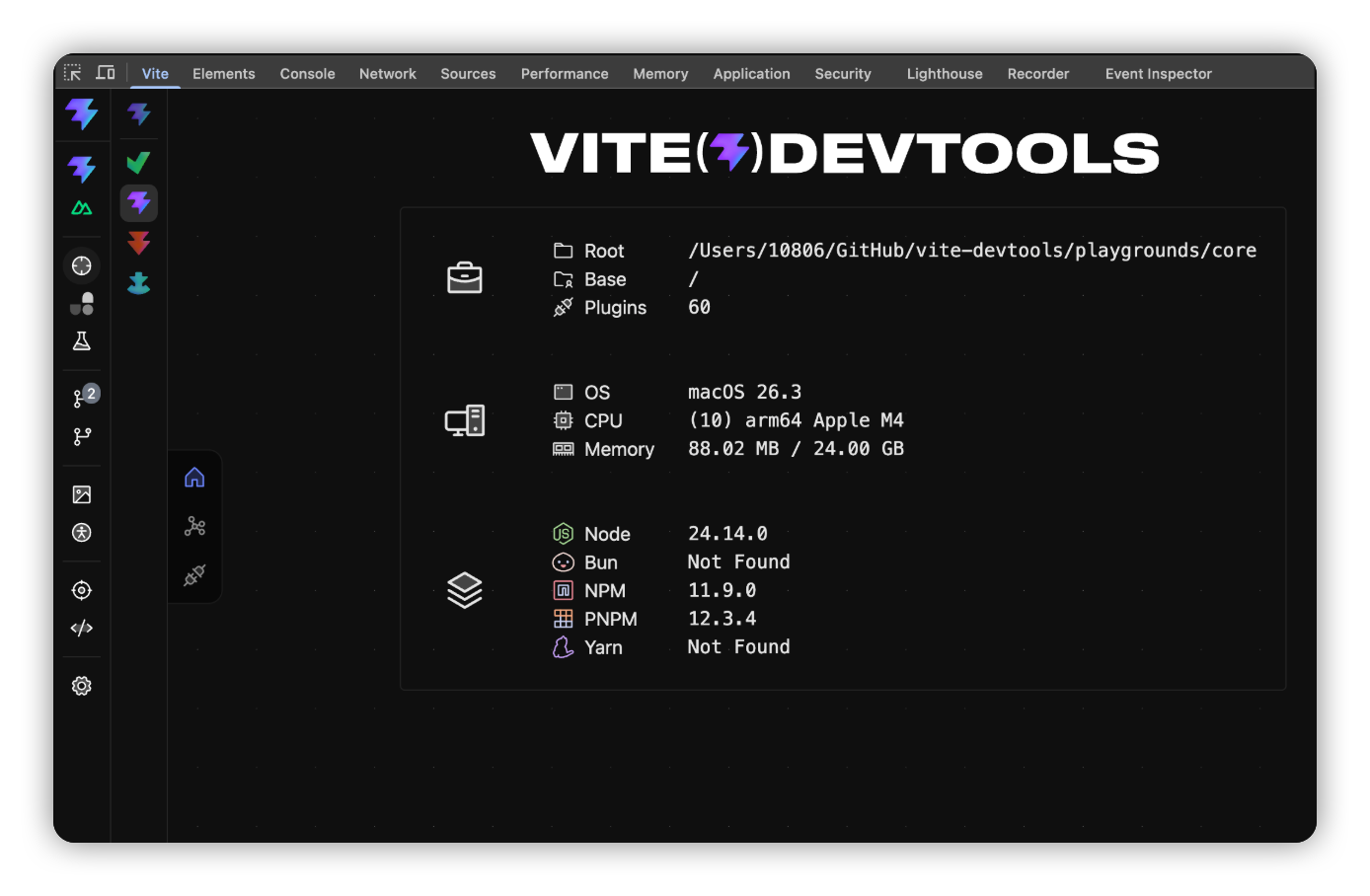Click the NPM label
This screenshot has width=1370, height=896.
(605, 590)
